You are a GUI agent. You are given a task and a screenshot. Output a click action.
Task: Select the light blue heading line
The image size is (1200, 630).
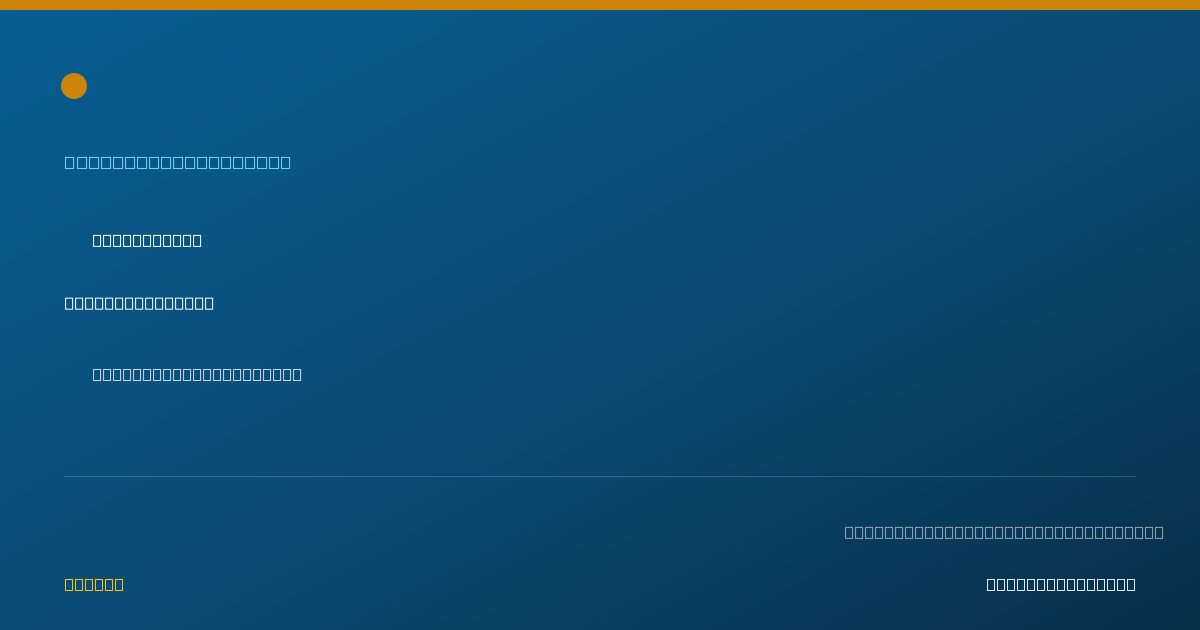(x=178, y=162)
